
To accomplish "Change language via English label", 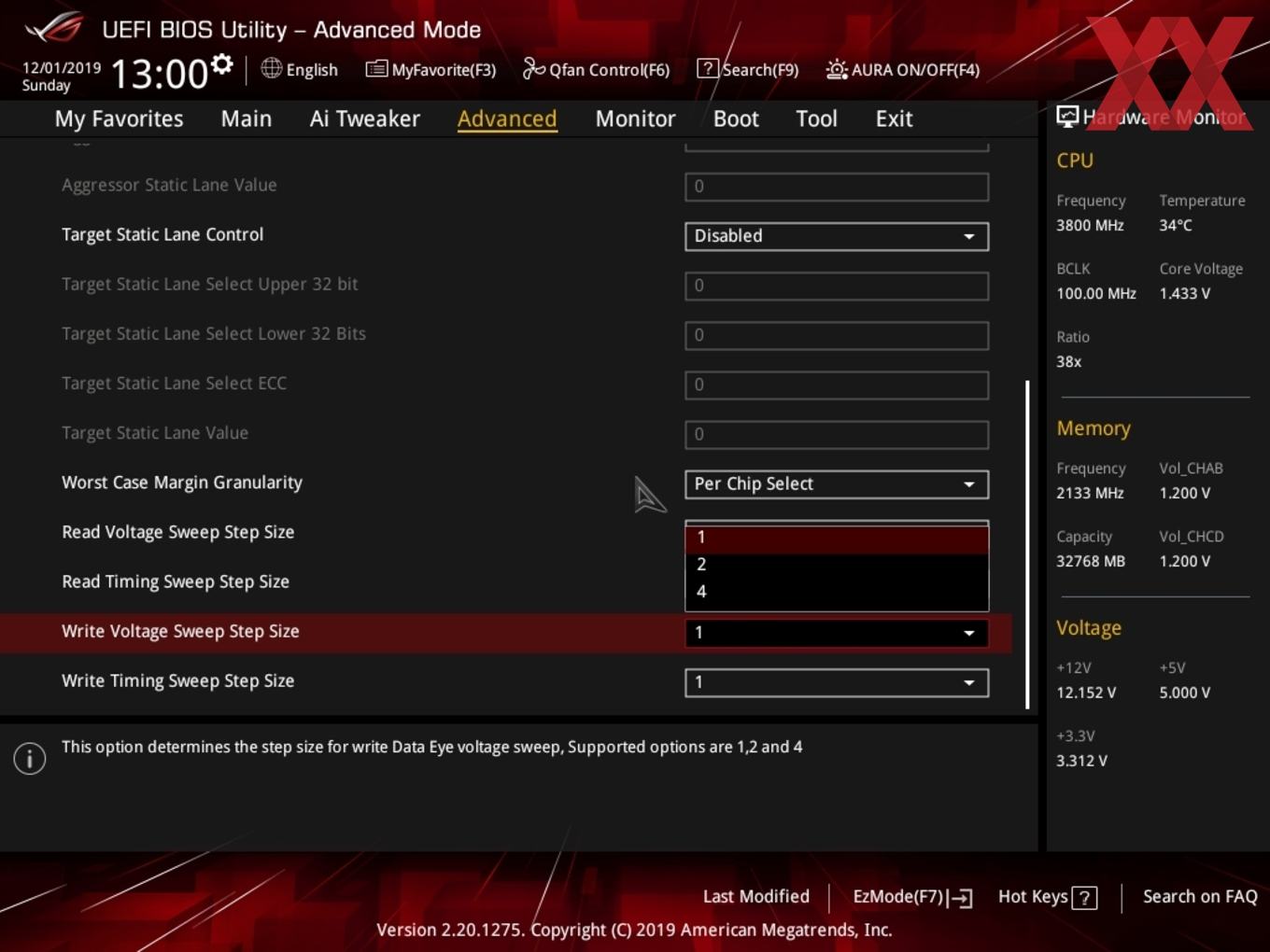I will point(312,70).
